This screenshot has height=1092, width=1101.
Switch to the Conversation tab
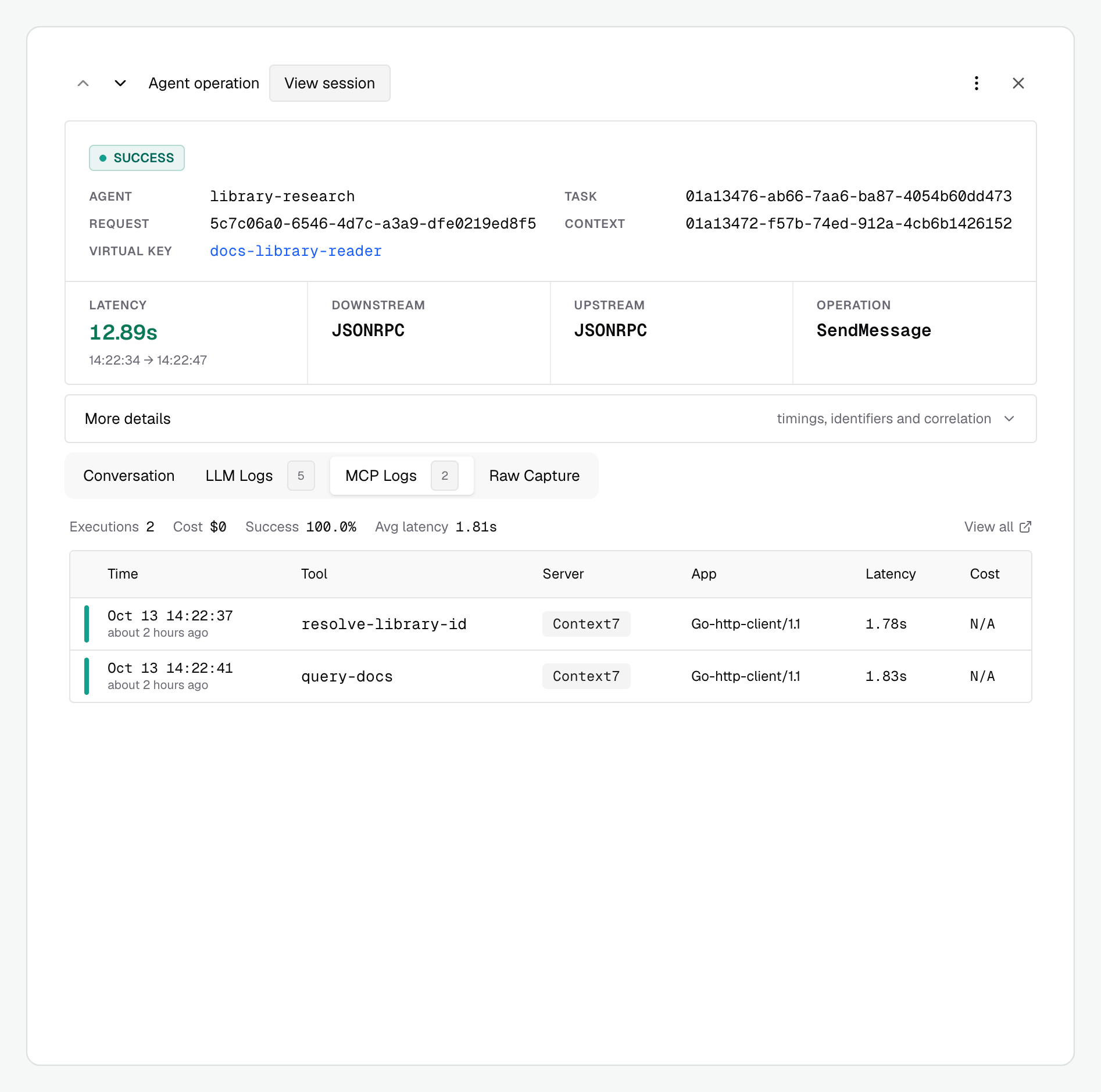(x=128, y=476)
